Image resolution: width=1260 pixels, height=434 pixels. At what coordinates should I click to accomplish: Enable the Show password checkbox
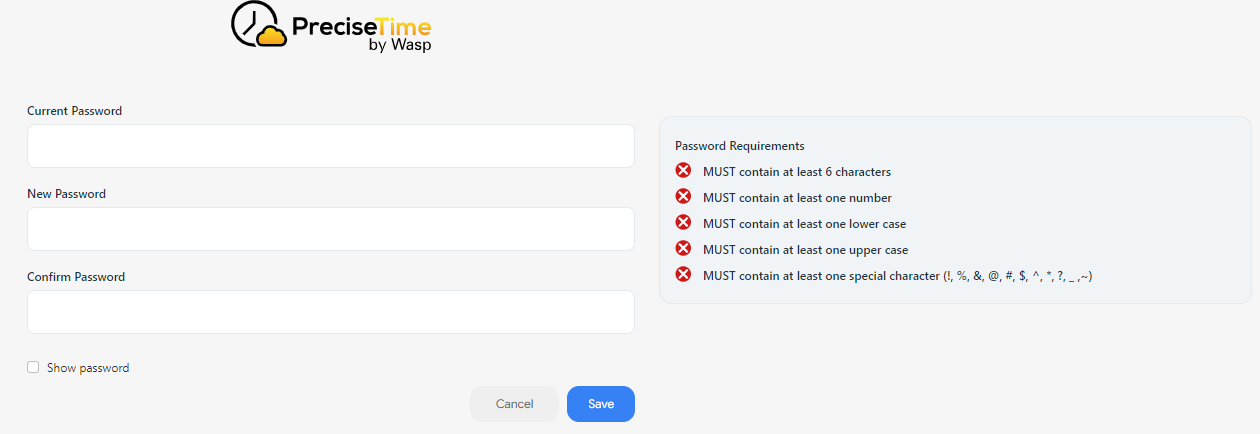(33, 367)
